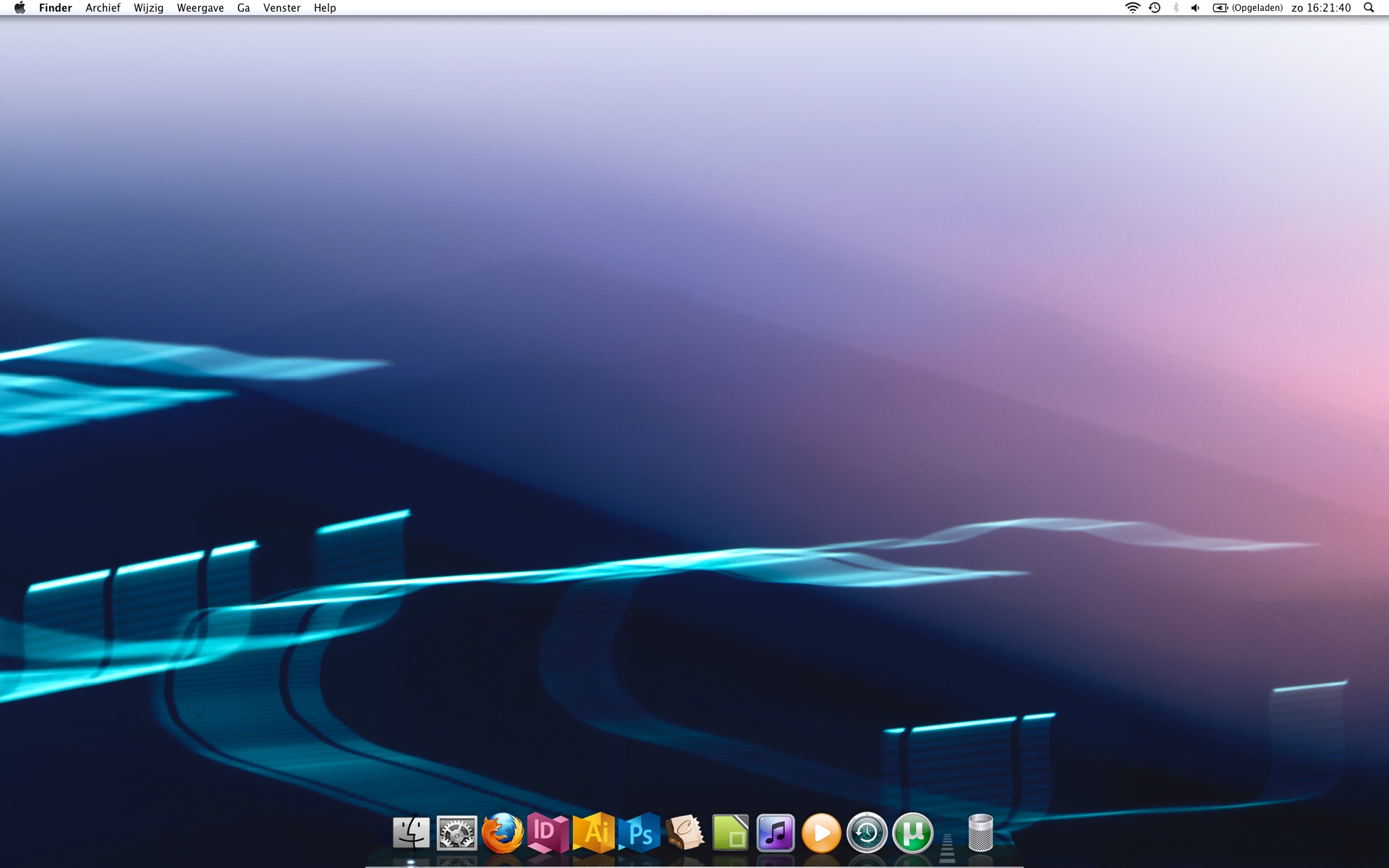Image resolution: width=1389 pixels, height=868 pixels.
Task: Click the clock showing zo 16:21:40
Action: click(x=1321, y=8)
